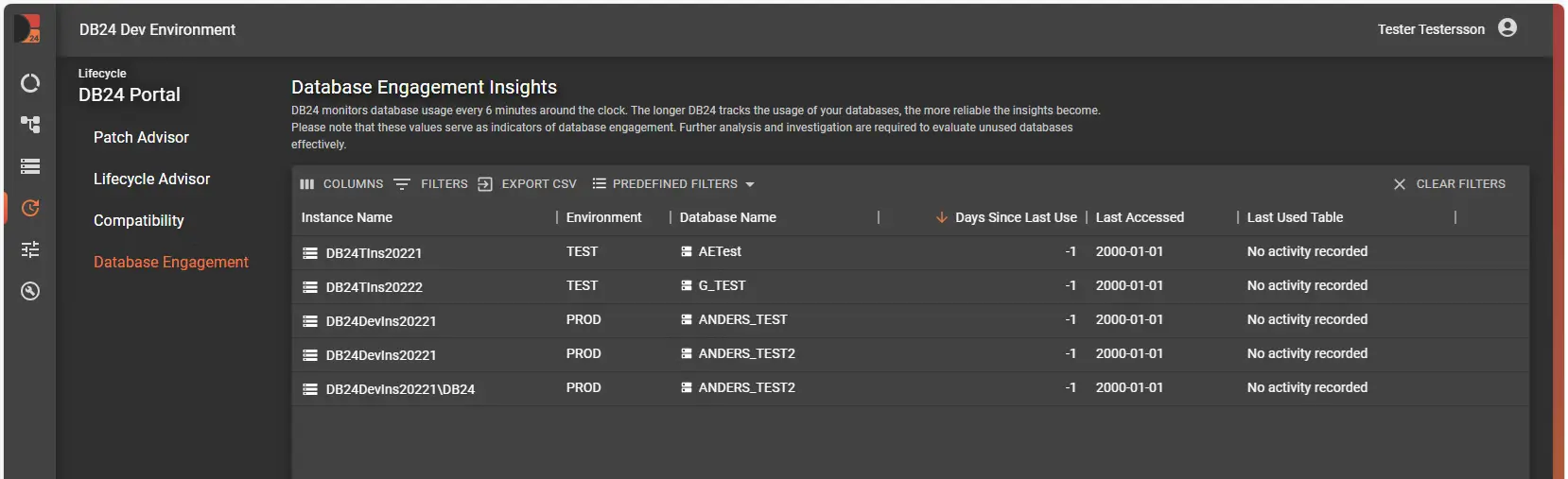Click the orange Lifecycle icon in sidebar

tap(30, 208)
